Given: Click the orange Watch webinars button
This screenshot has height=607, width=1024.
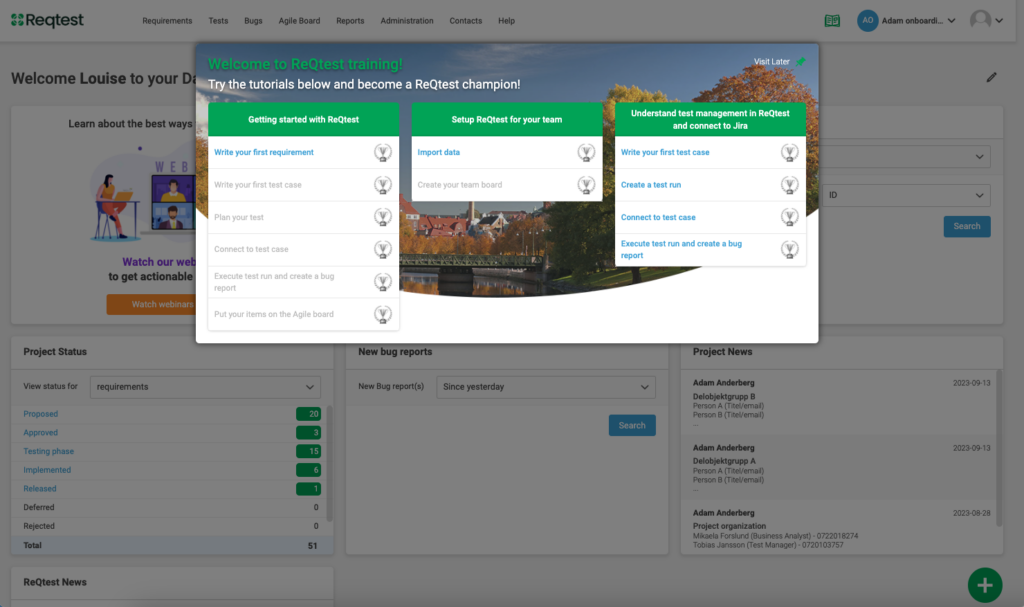Looking at the screenshot, I should tap(152, 304).
